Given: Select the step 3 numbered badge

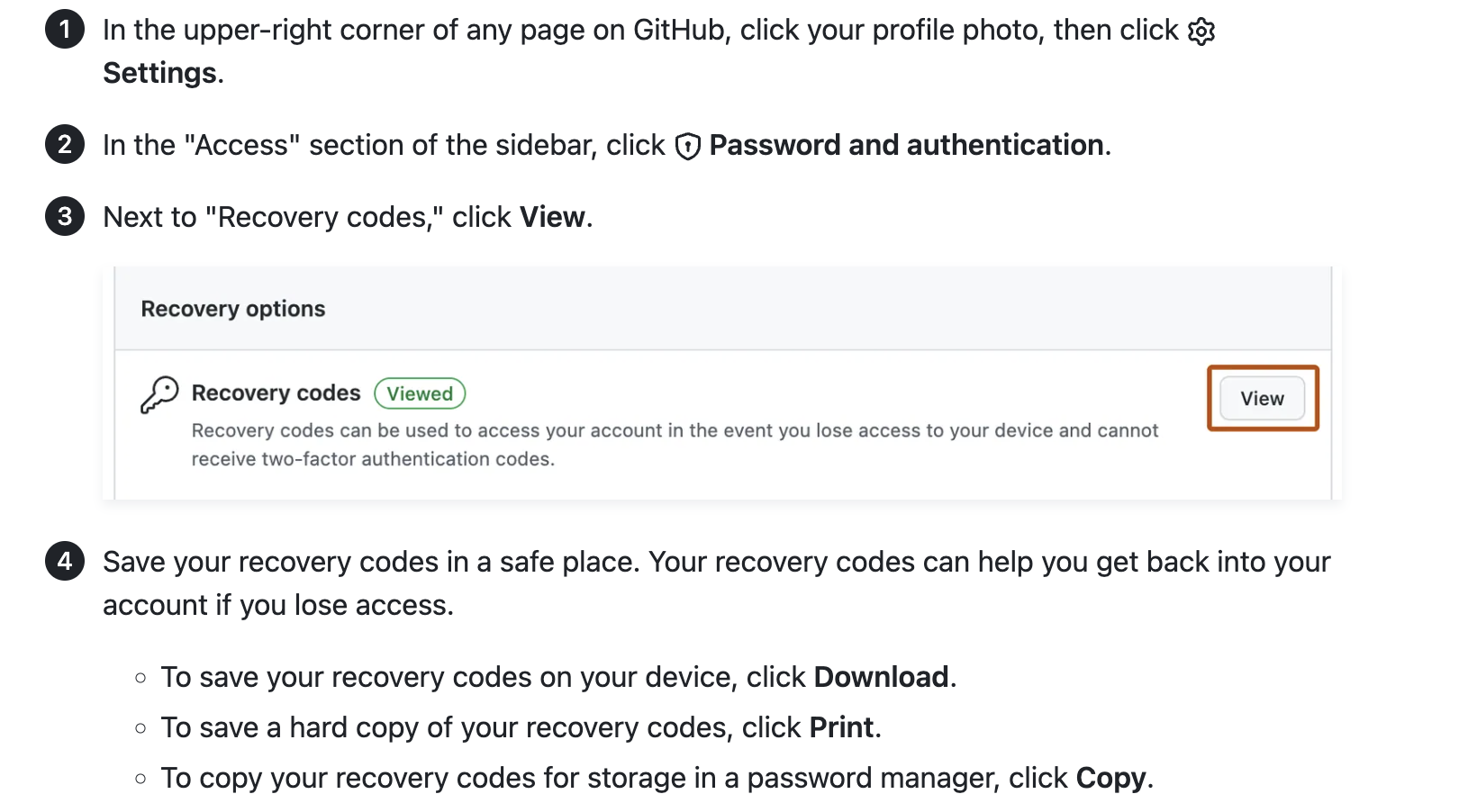Looking at the screenshot, I should (x=64, y=216).
